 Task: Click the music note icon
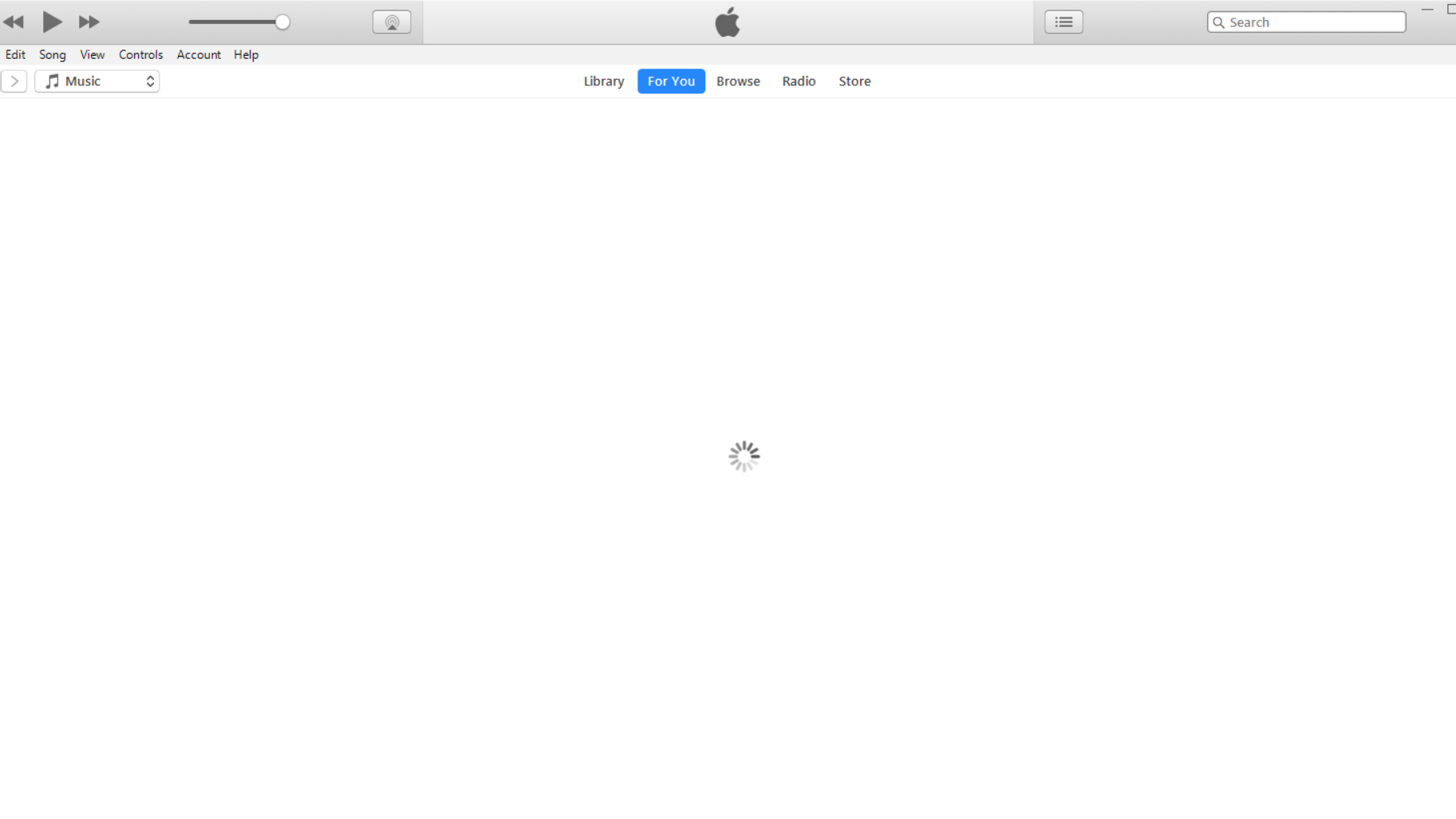click(x=53, y=81)
